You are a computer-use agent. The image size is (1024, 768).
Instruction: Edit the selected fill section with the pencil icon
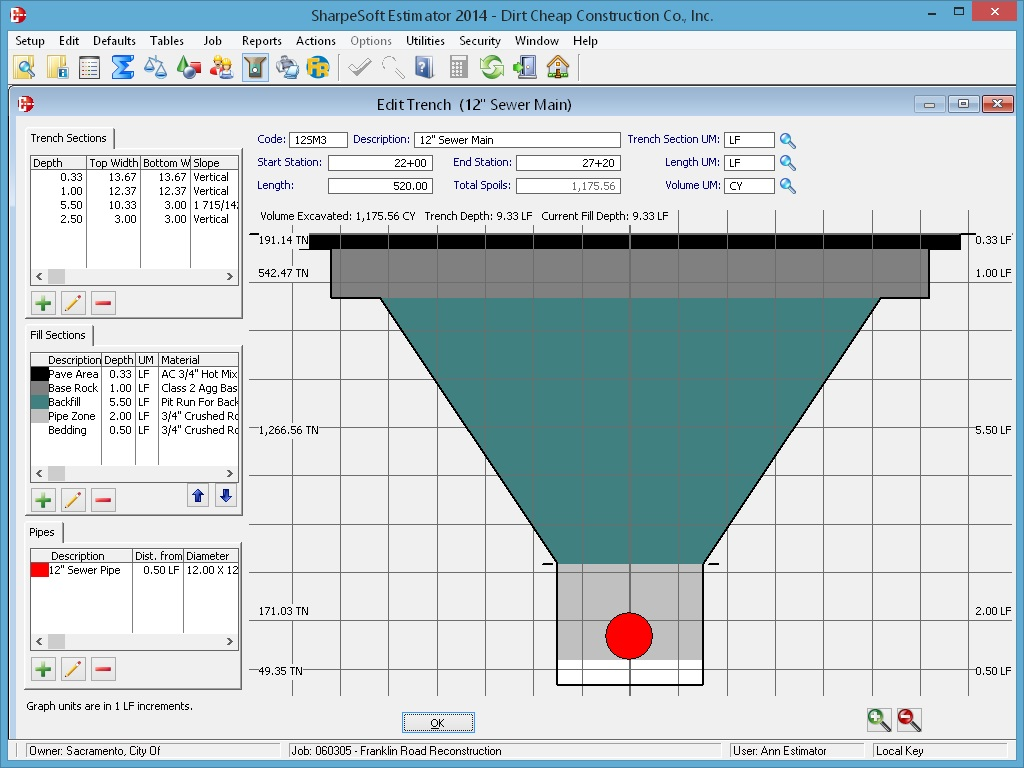coord(71,497)
